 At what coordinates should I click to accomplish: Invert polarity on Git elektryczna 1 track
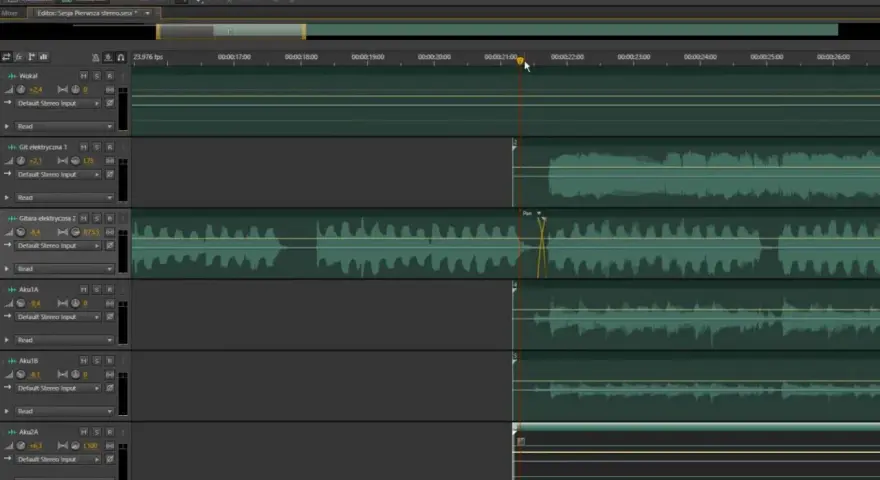point(110,175)
